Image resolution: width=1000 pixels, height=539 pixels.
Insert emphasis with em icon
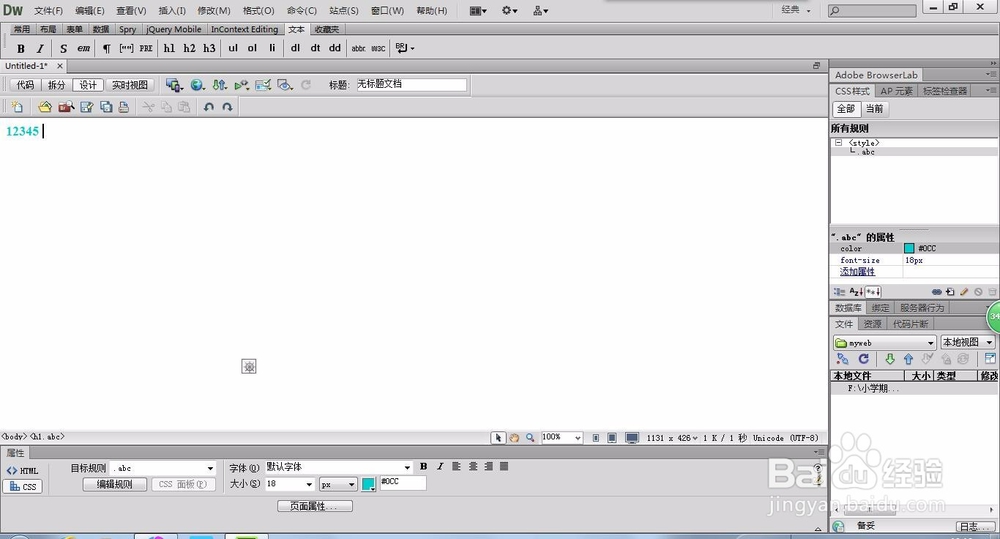tap(84, 48)
